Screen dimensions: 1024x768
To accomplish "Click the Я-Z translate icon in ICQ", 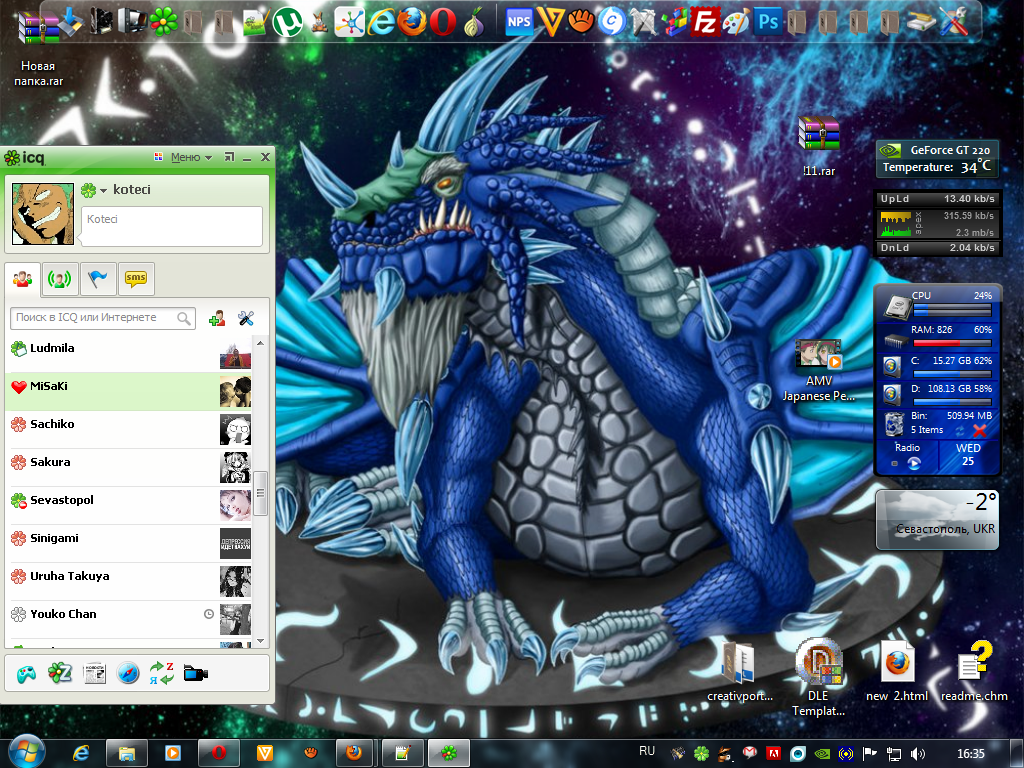I will [161, 673].
